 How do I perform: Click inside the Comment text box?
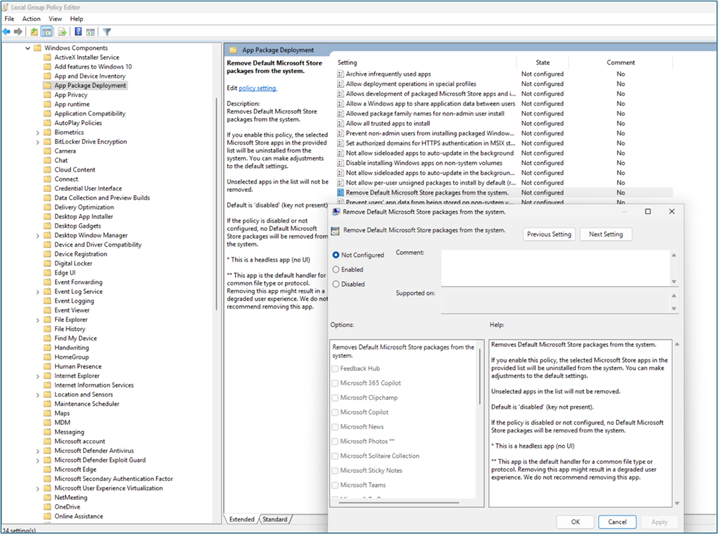pos(555,268)
